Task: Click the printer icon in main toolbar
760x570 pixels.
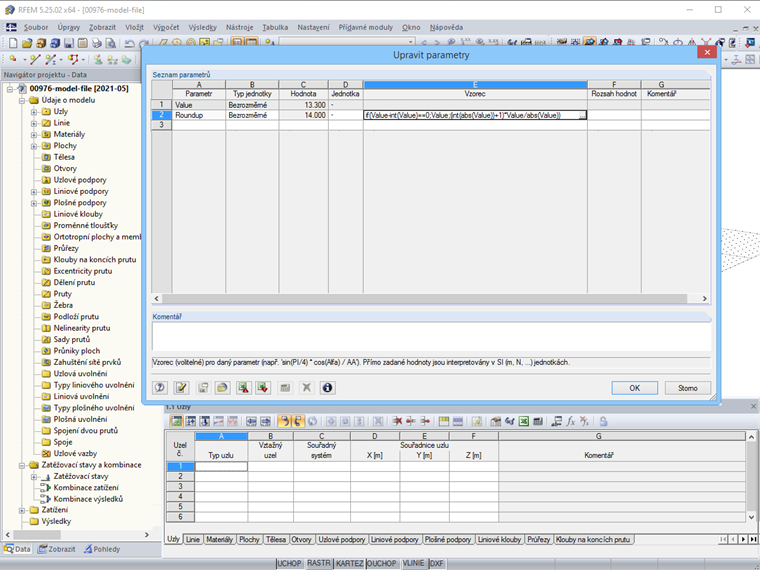Action: click(x=96, y=43)
